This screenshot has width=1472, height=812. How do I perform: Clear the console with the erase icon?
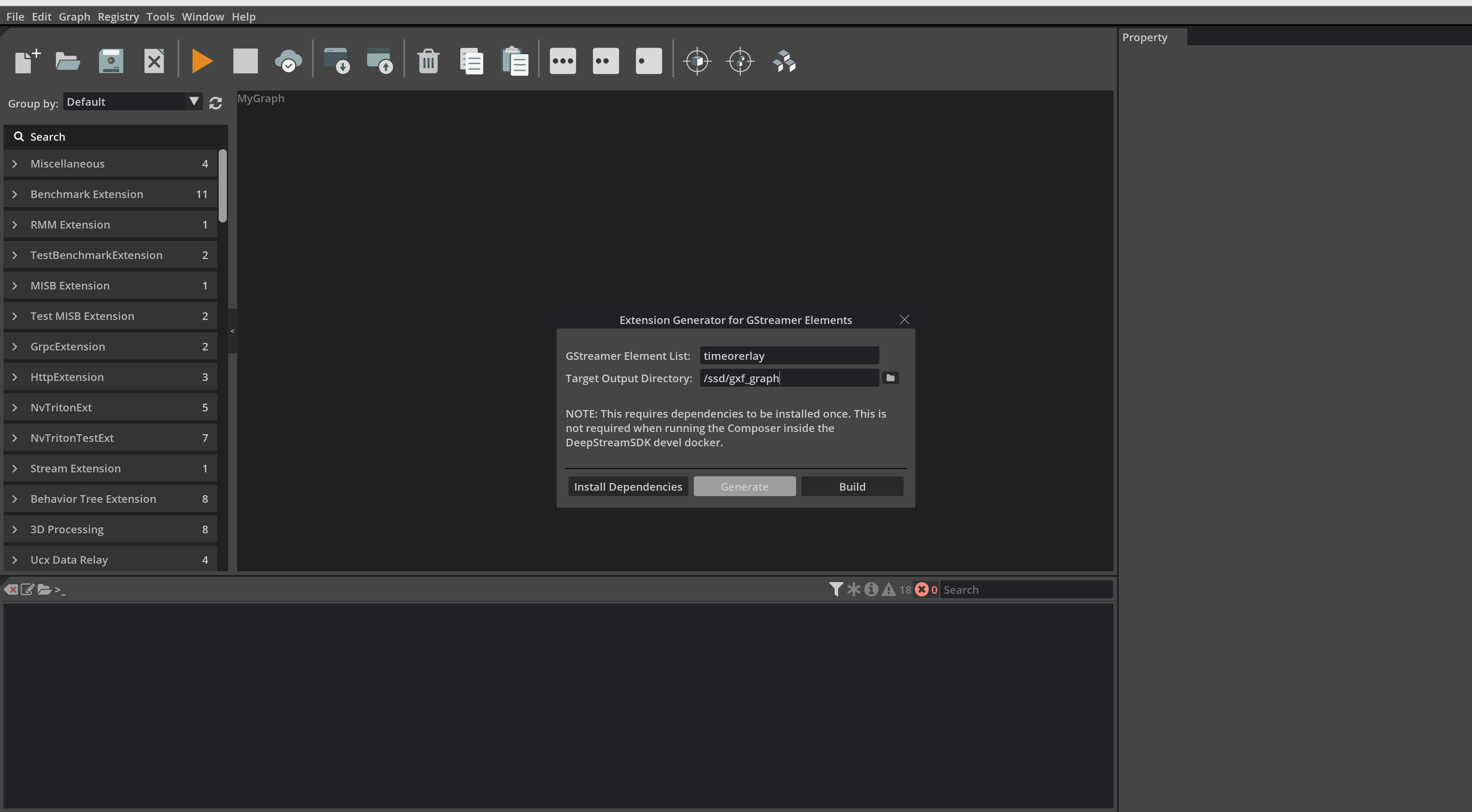click(x=11, y=589)
